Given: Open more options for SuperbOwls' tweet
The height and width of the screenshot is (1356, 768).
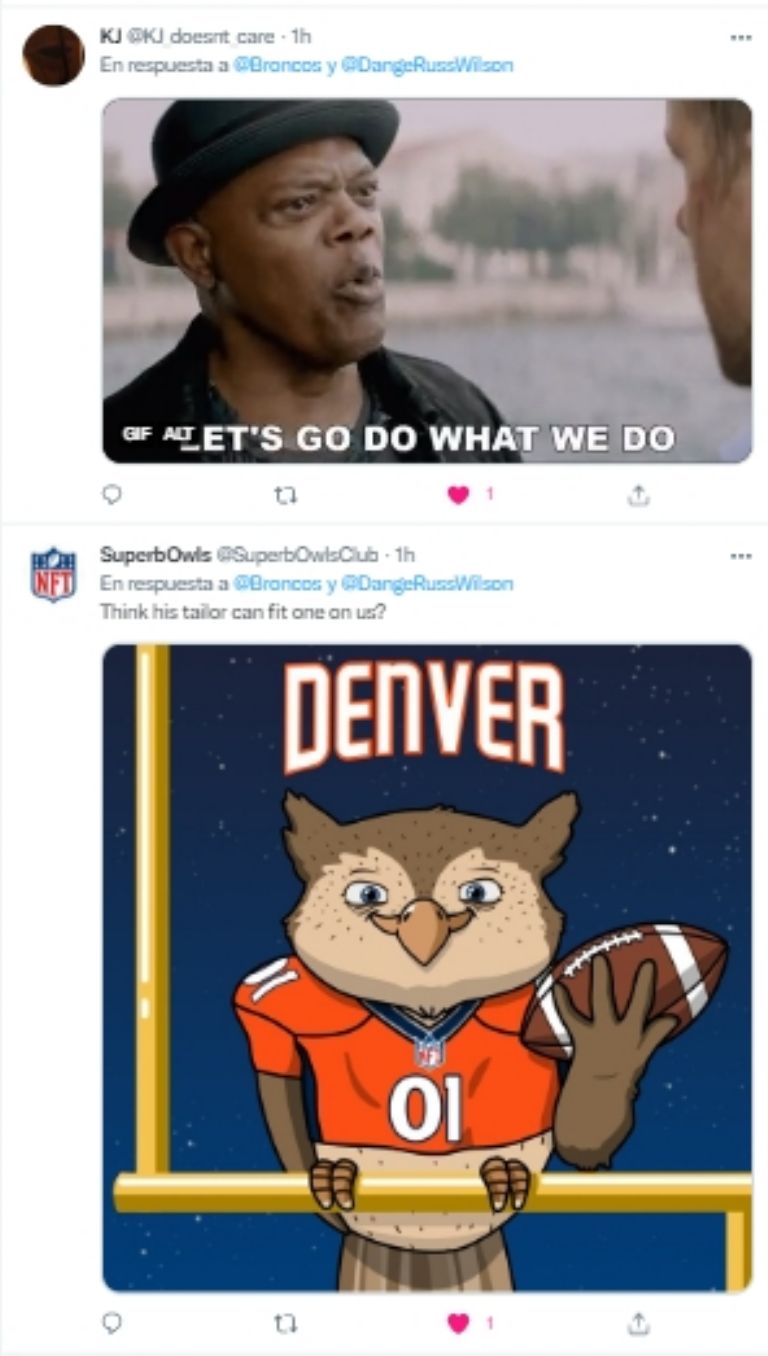Looking at the screenshot, I should click(x=740, y=555).
